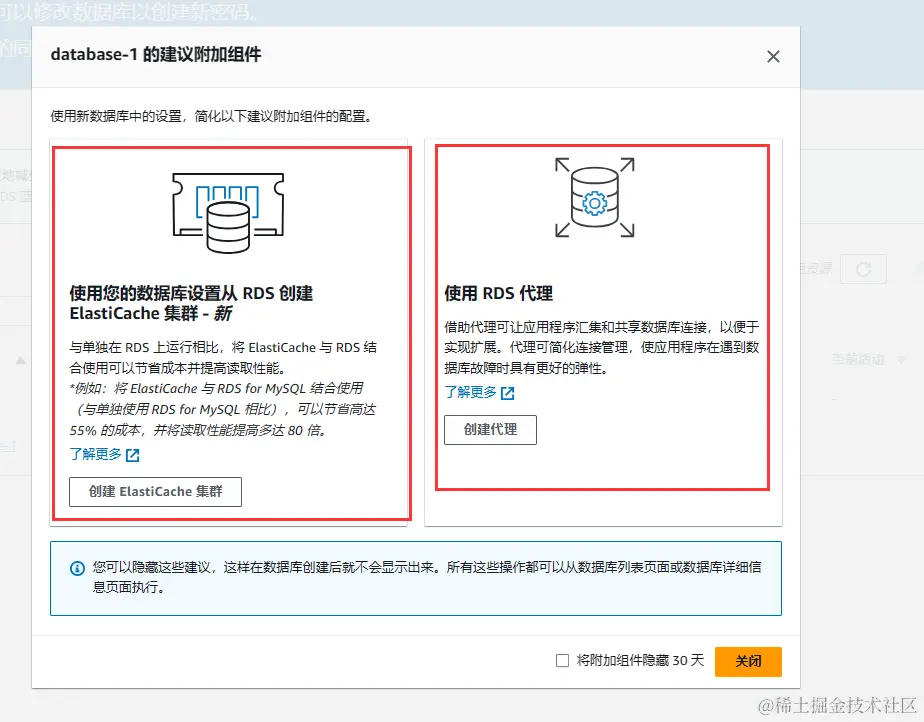This screenshot has width=924, height=722.
Task: Click the ElastiCache cluster illustration icon
Action: [228, 212]
